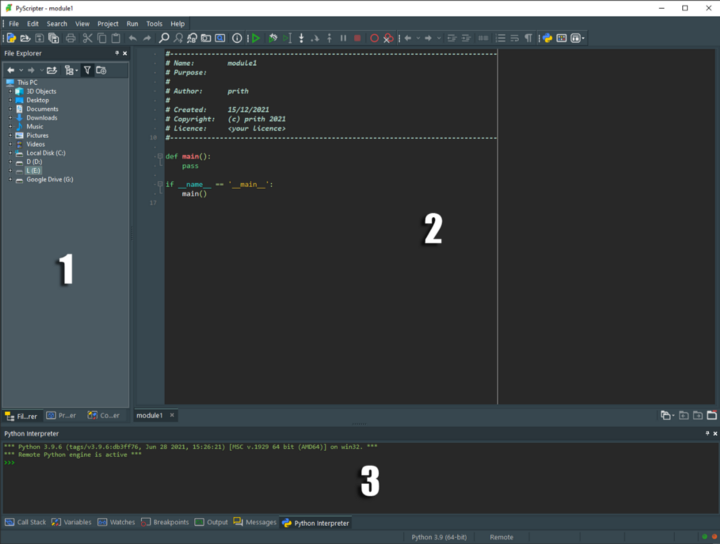Open the main toolbar's back-arrow history dropdown

tap(418, 39)
